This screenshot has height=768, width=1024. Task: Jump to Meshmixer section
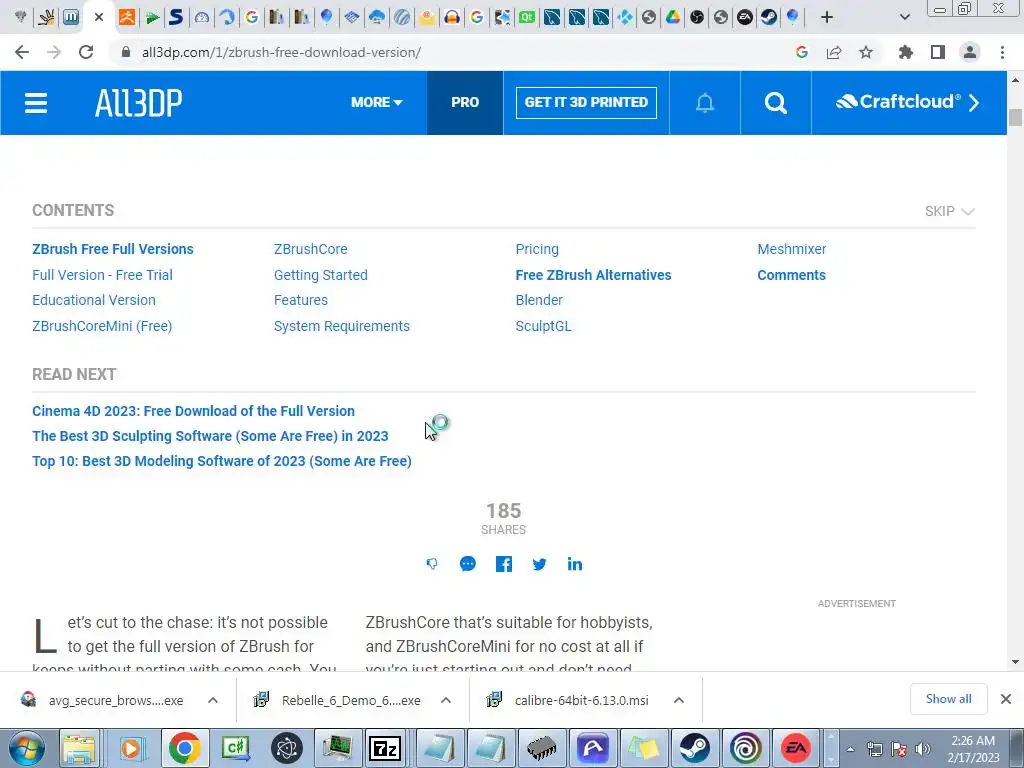[792, 249]
